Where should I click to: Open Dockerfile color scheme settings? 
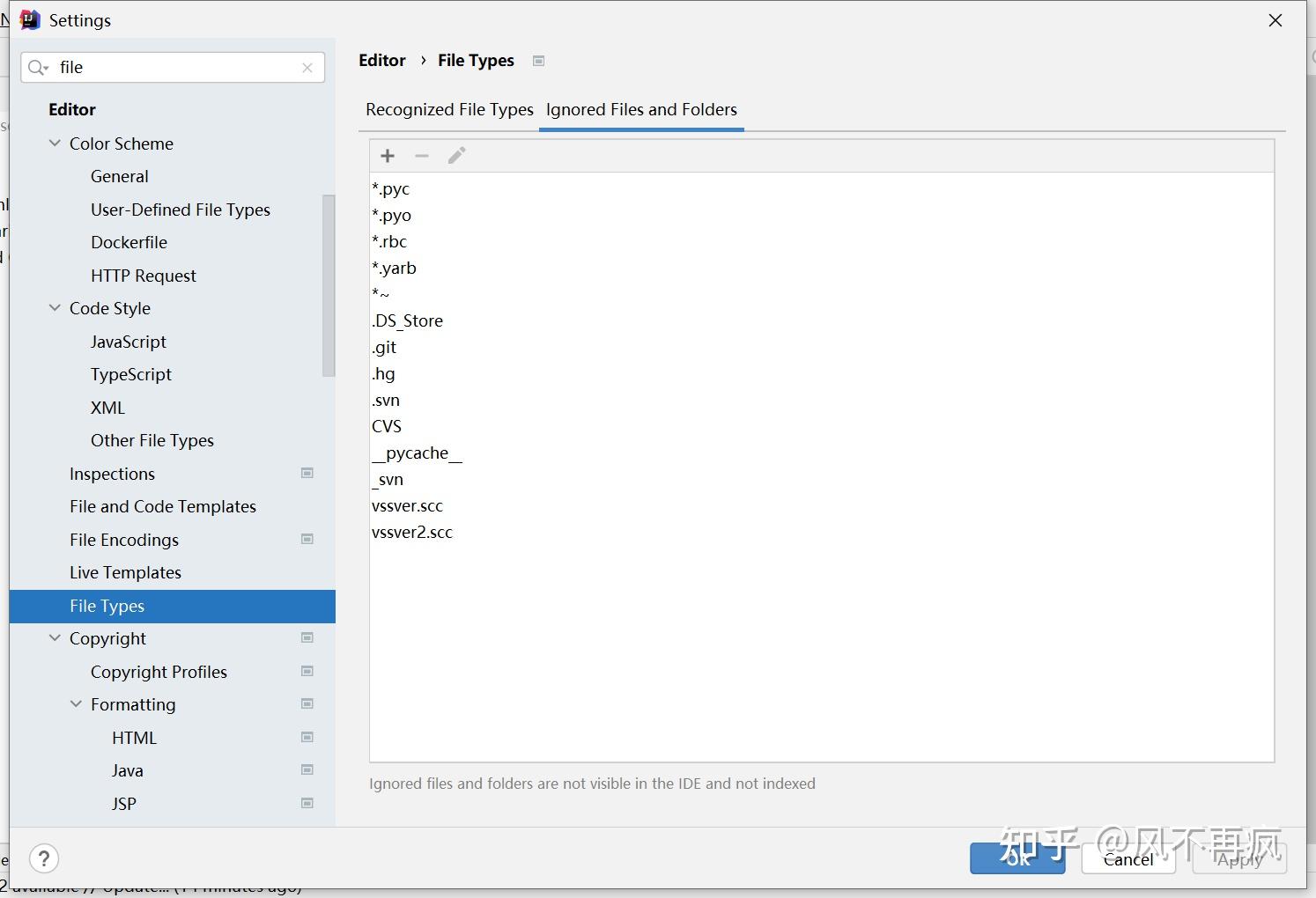click(x=129, y=243)
